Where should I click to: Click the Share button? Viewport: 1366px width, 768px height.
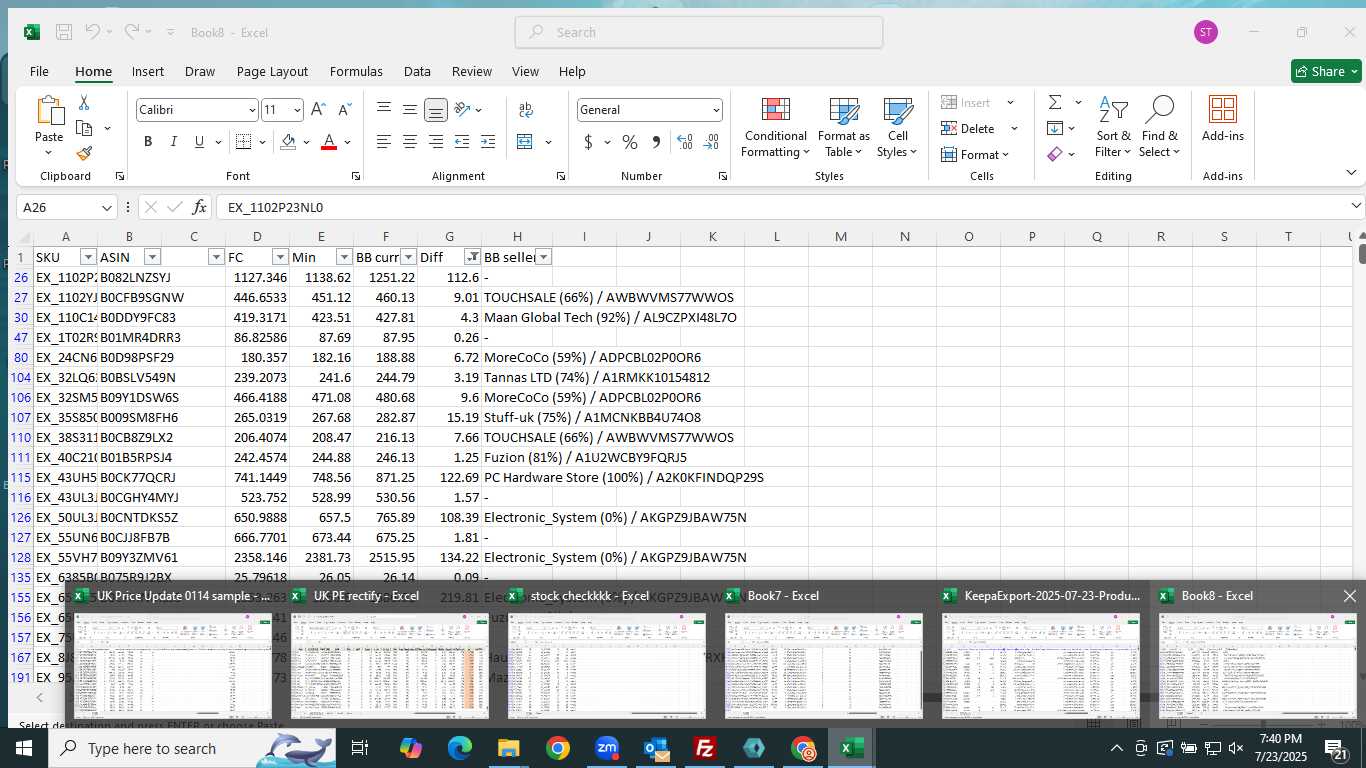[x=1326, y=71]
